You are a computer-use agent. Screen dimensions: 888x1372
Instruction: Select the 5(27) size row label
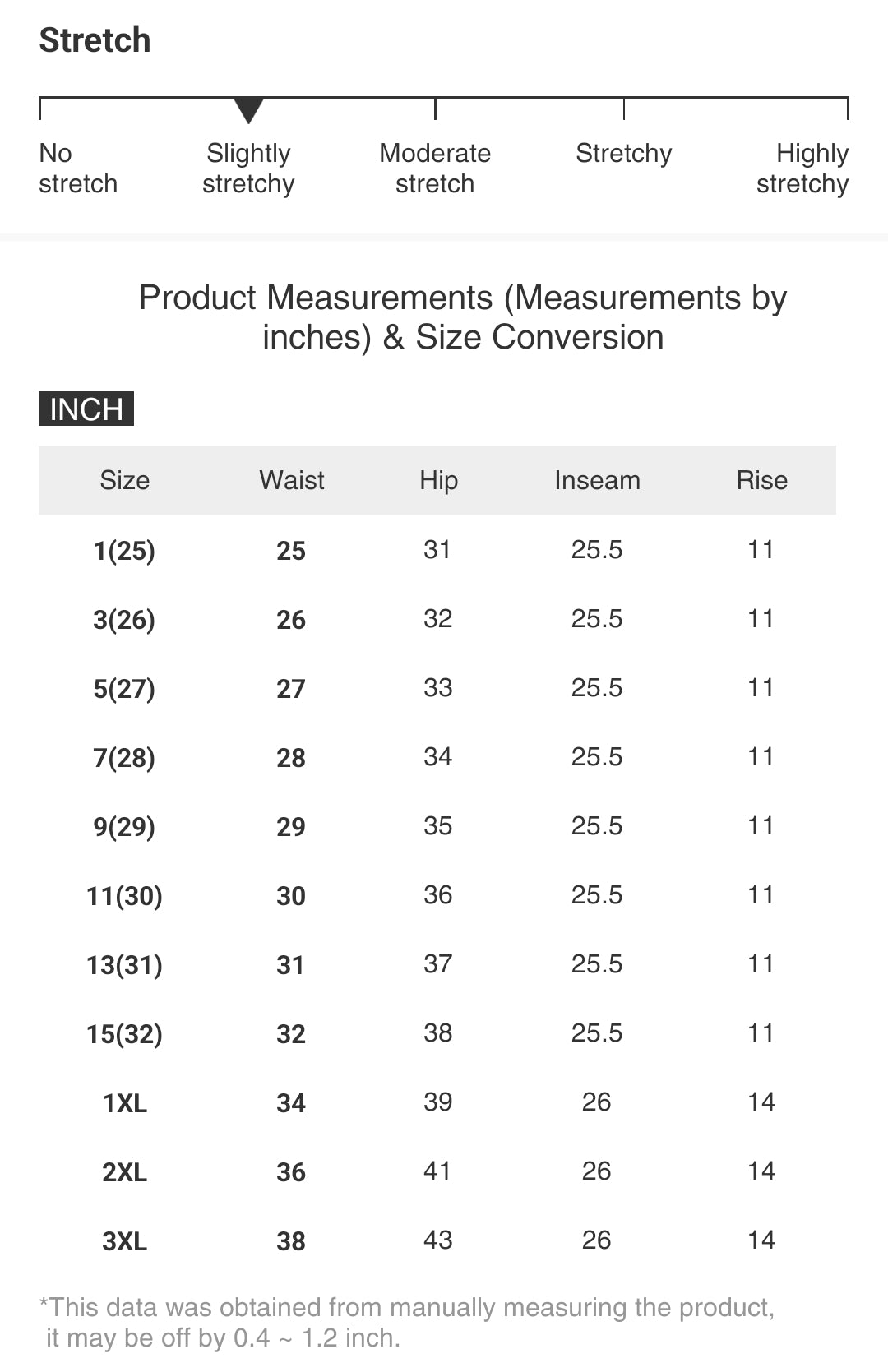click(124, 688)
